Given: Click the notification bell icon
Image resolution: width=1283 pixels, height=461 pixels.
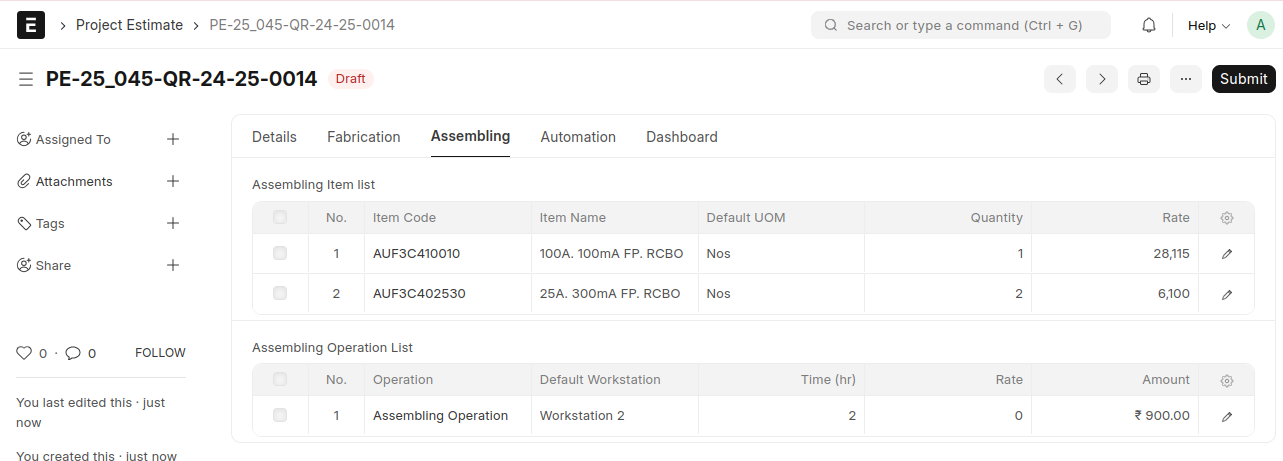Looking at the screenshot, I should pos(1149,25).
